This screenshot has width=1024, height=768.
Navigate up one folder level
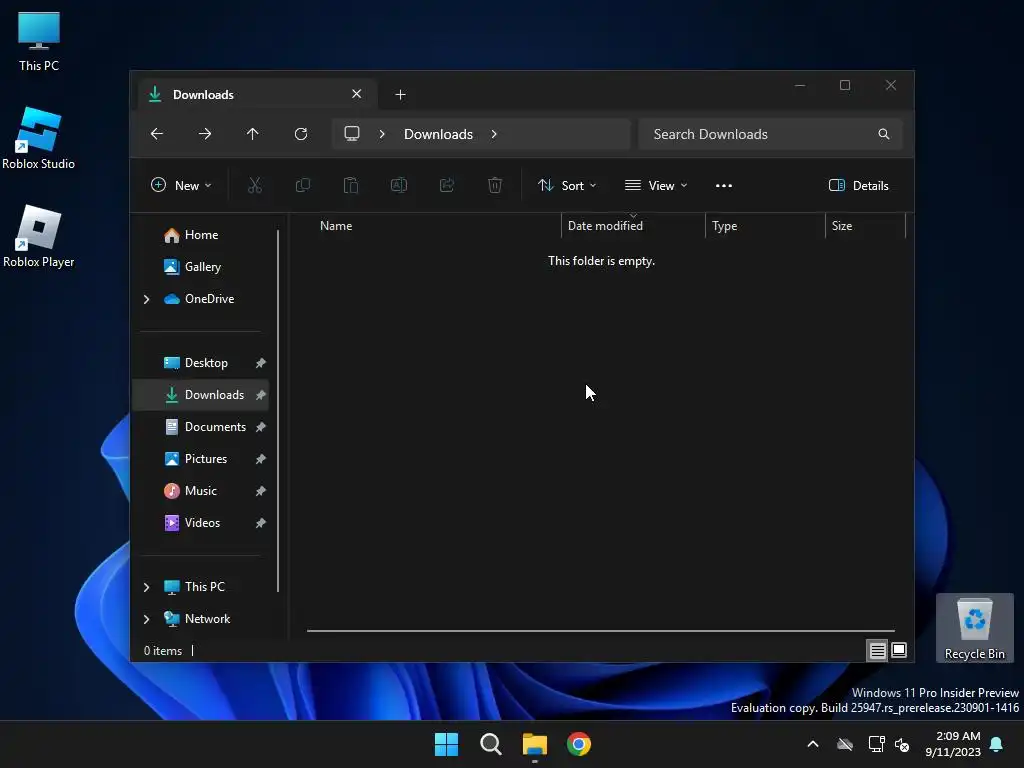pos(253,134)
